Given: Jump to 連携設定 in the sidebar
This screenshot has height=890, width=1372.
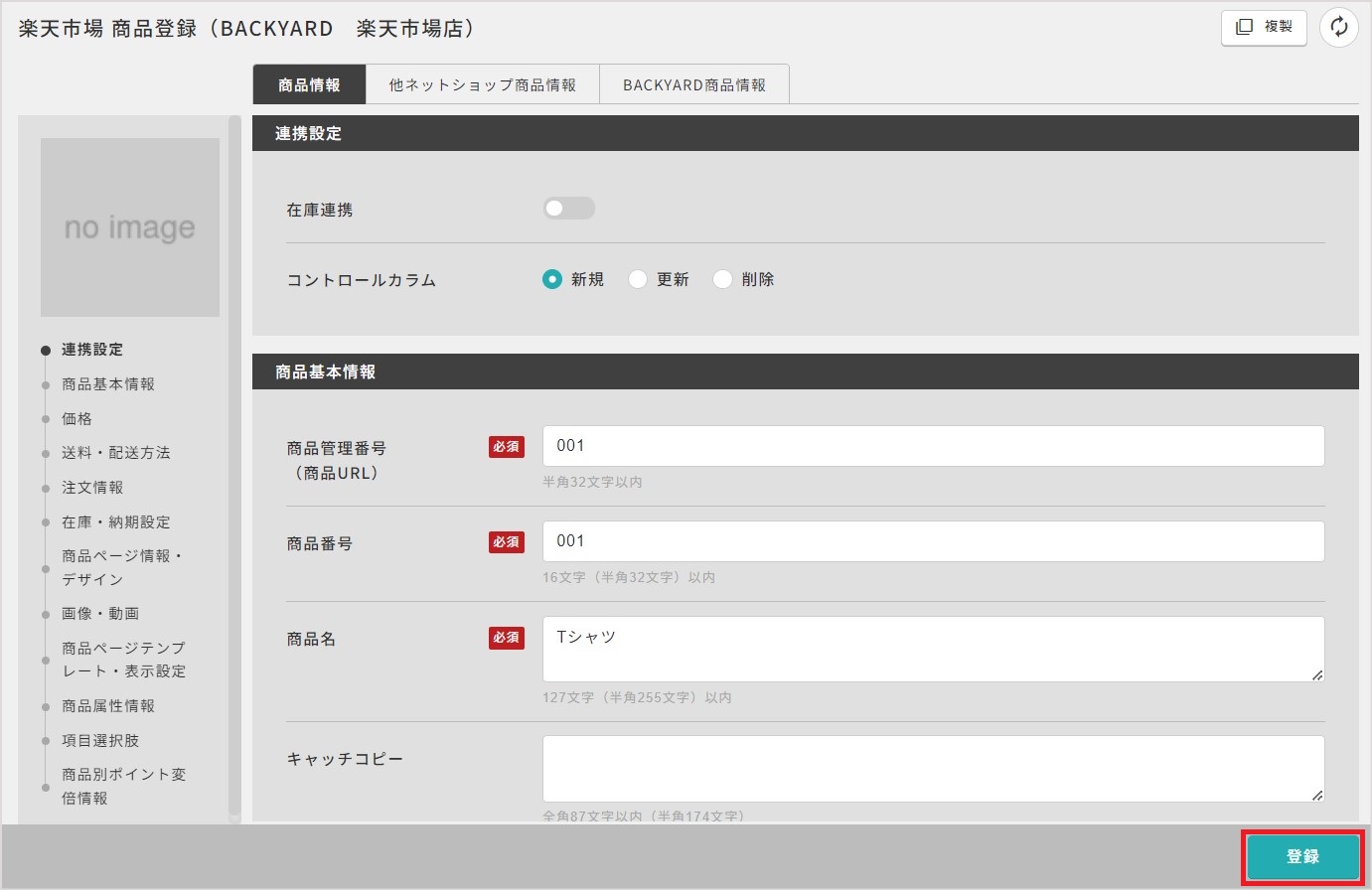Looking at the screenshot, I should (x=92, y=350).
